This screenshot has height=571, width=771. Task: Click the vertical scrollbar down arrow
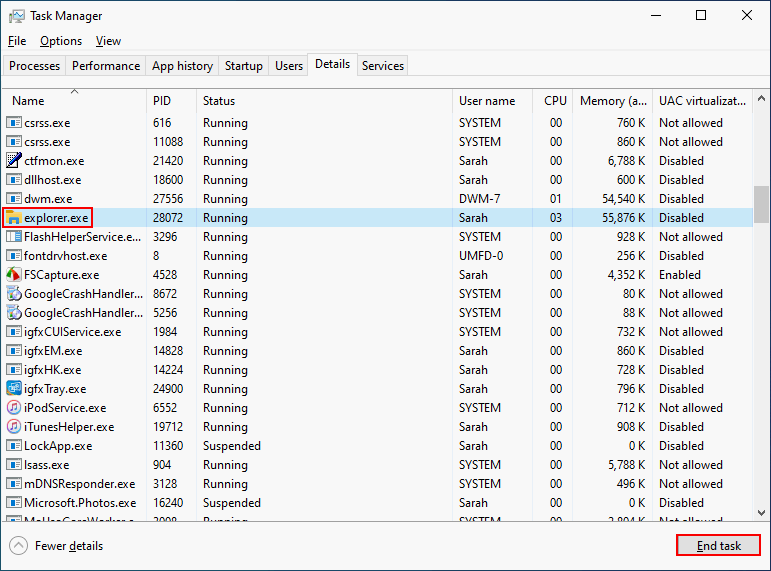click(x=761, y=512)
